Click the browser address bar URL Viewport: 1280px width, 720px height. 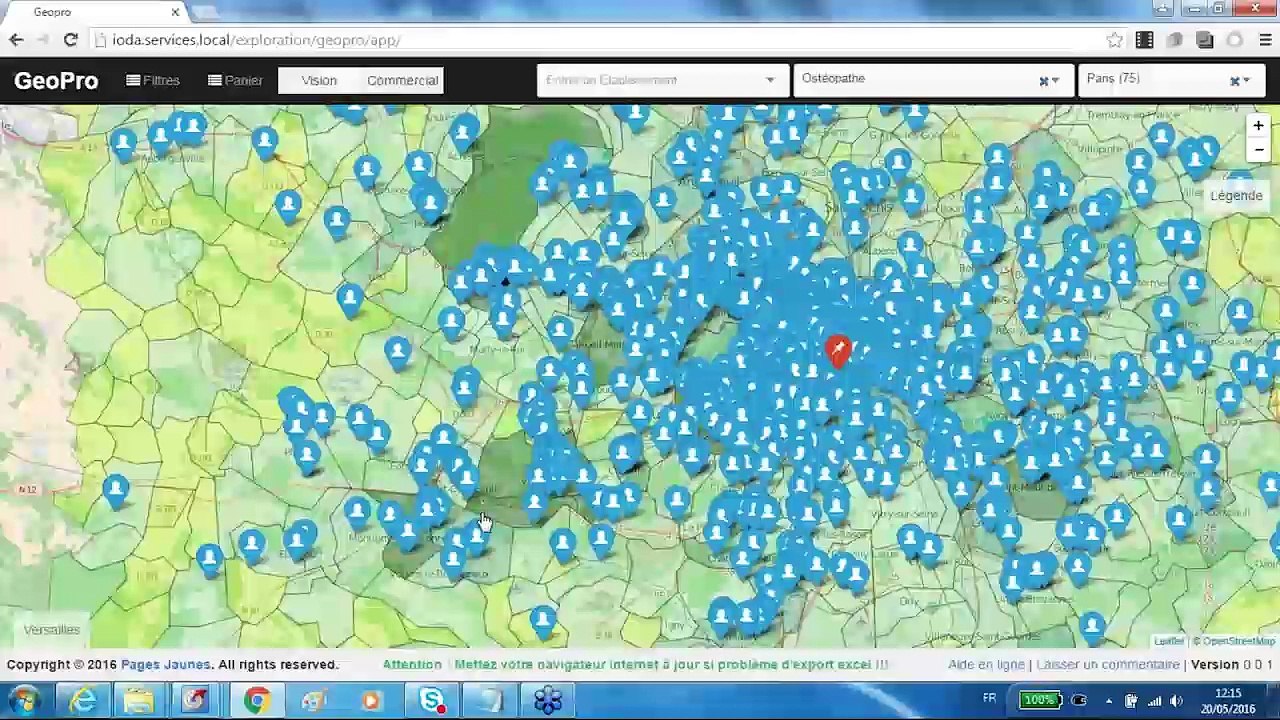point(256,40)
